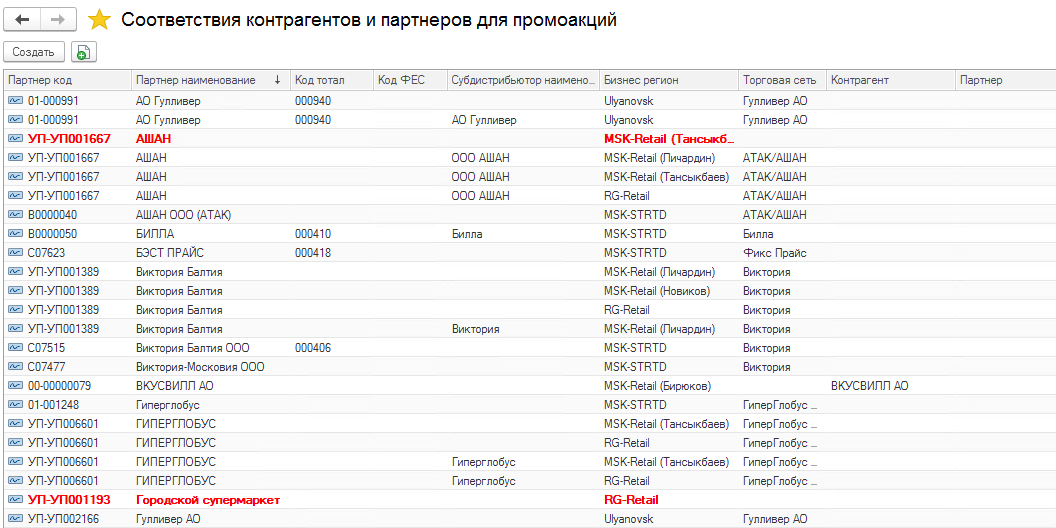The width and height of the screenshot is (1056, 528).
Task: Click the row icon of Городской супермаркет entry
Action: pos(15,500)
